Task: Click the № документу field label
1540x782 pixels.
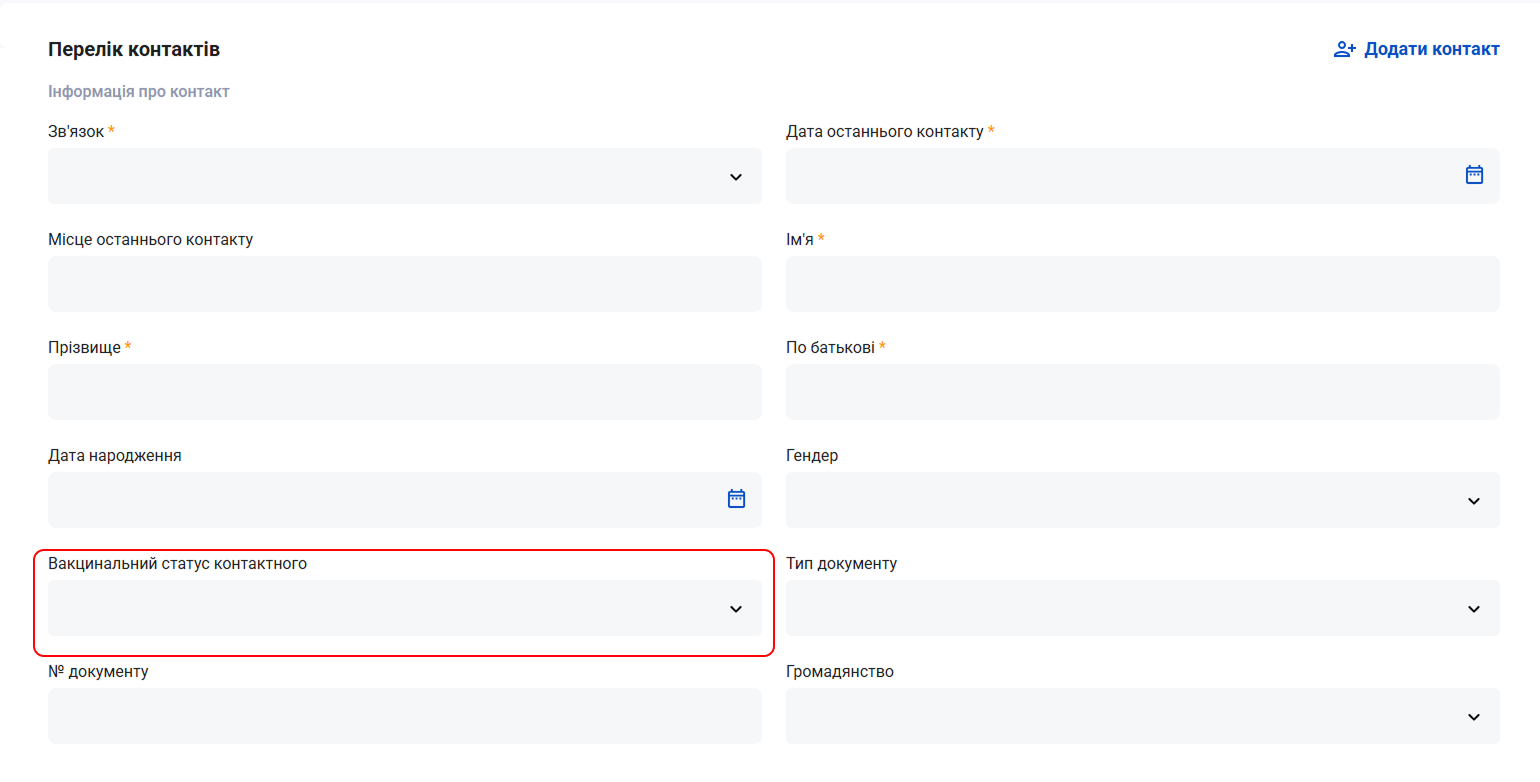Action: tap(98, 672)
